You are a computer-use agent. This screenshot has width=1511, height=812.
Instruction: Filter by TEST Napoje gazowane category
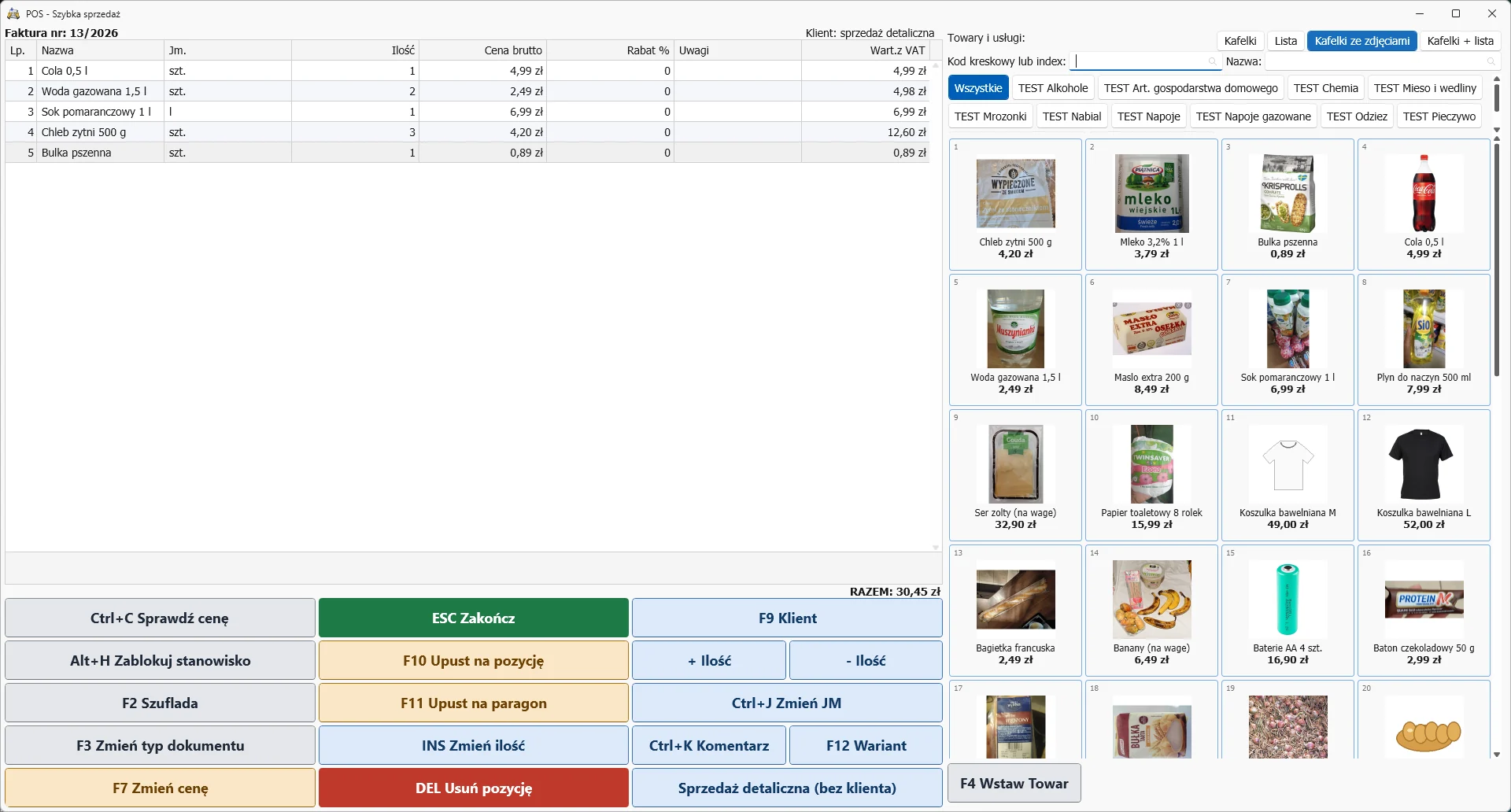coord(1253,116)
